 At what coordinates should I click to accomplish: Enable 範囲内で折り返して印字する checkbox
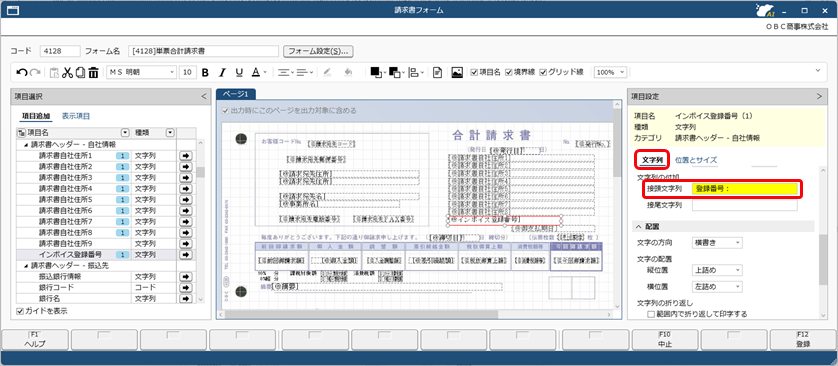(651, 314)
